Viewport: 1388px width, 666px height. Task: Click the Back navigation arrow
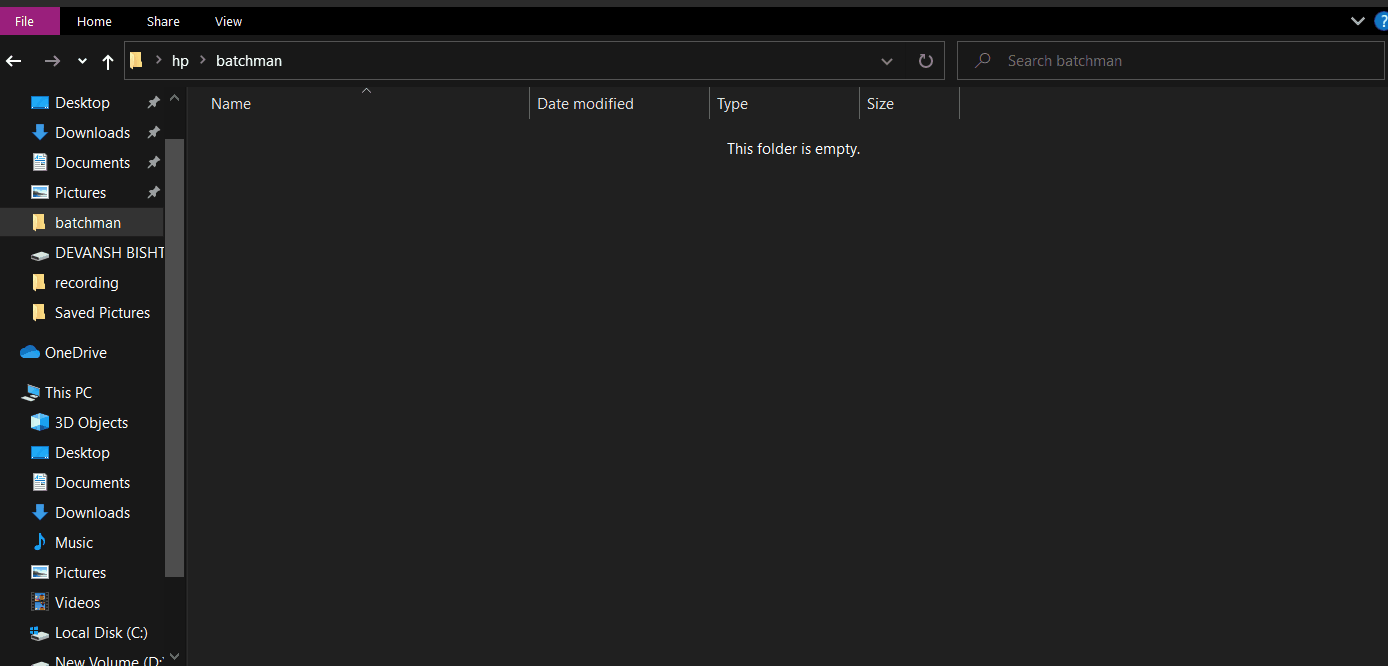(x=14, y=61)
